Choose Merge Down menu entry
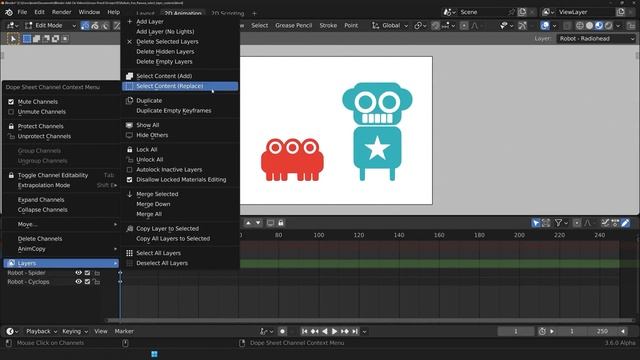The height and width of the screenshot is (360, 640). 180,204
